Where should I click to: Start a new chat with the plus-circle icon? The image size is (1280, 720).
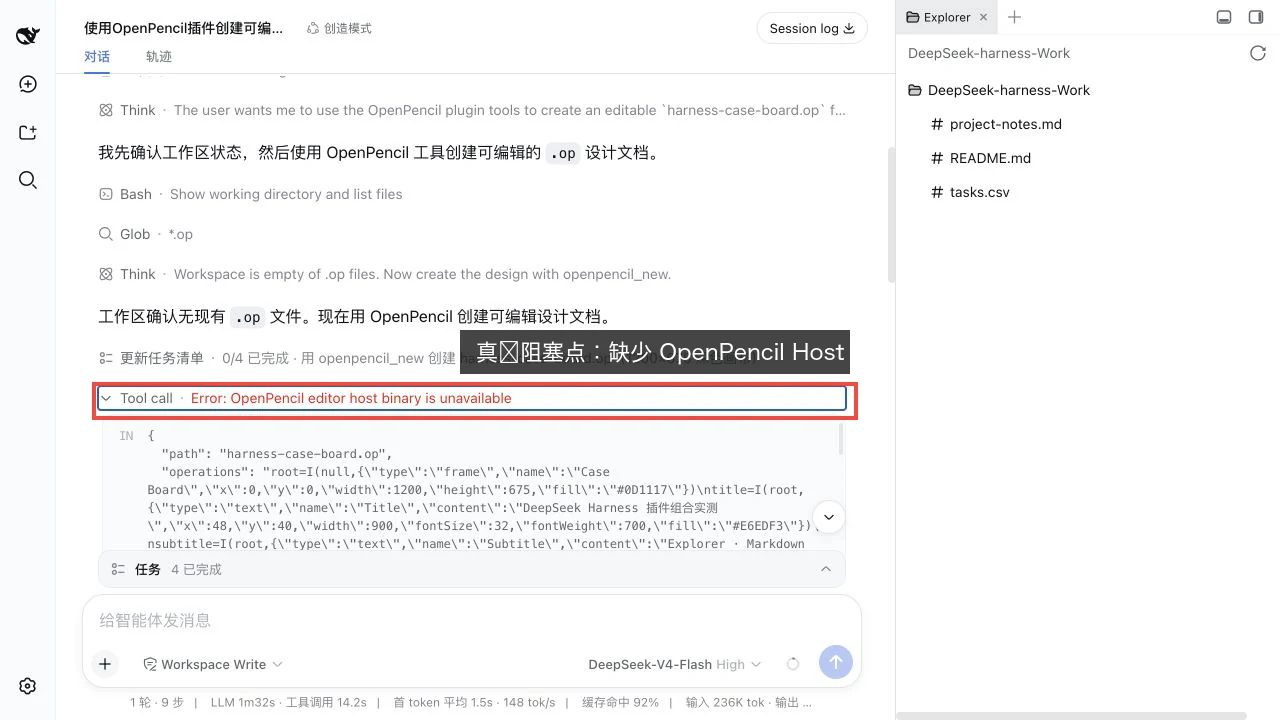pyautogui.click(x=28, y=84)
